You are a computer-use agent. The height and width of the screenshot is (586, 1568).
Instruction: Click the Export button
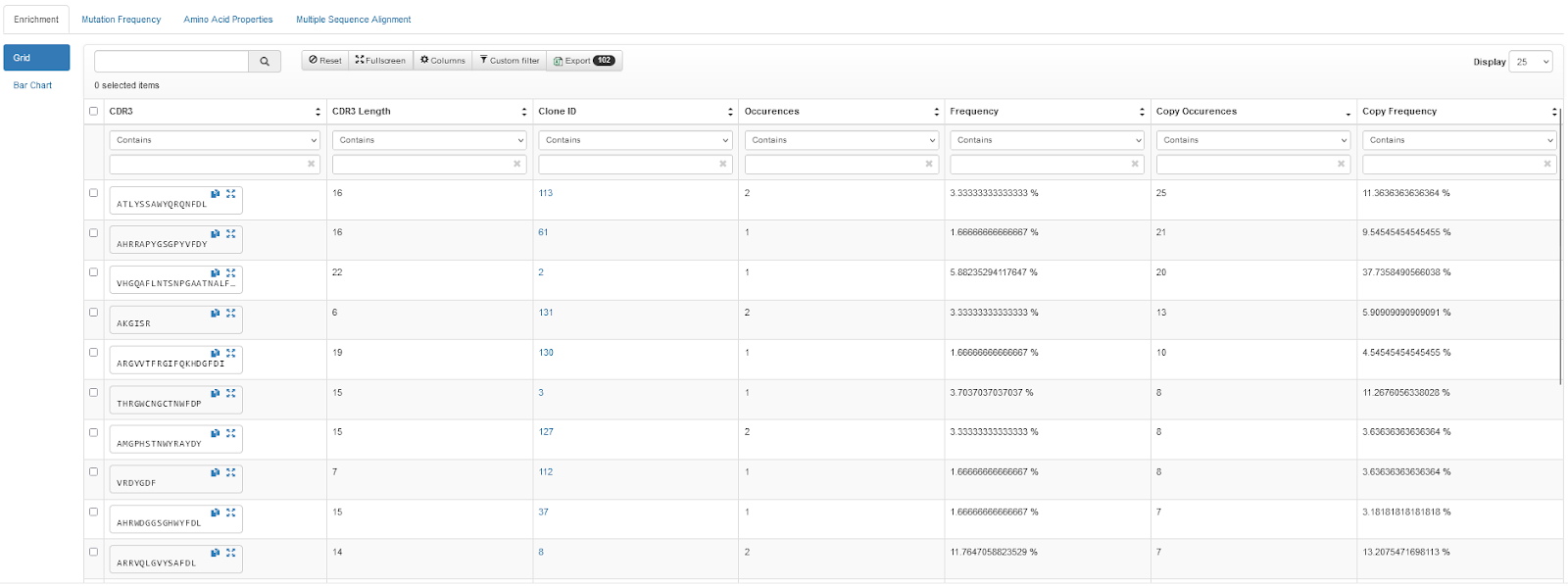584,61
